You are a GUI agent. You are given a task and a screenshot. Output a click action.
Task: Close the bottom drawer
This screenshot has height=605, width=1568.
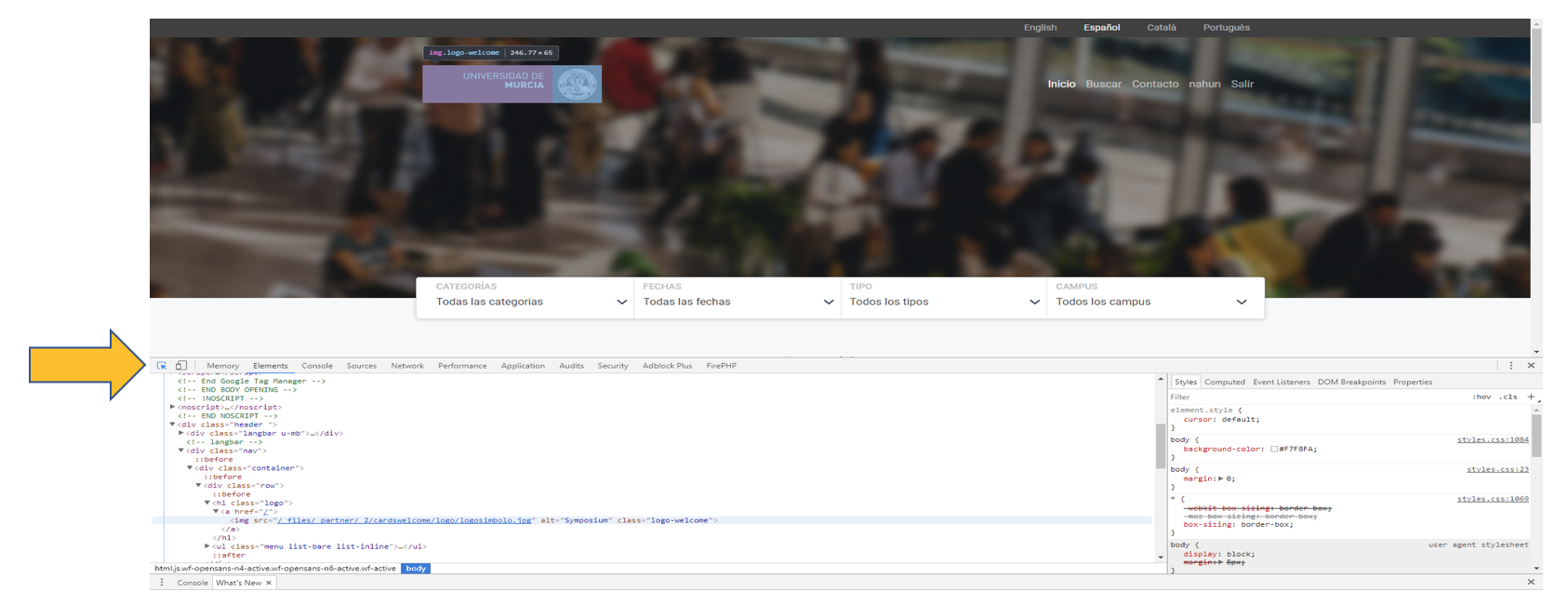(x=1531, y=582)
